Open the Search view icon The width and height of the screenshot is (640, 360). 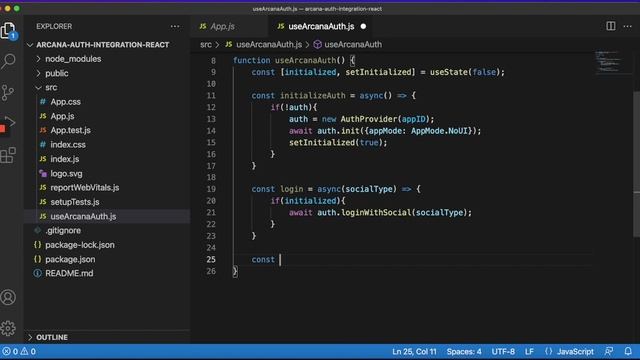point(8,61)
